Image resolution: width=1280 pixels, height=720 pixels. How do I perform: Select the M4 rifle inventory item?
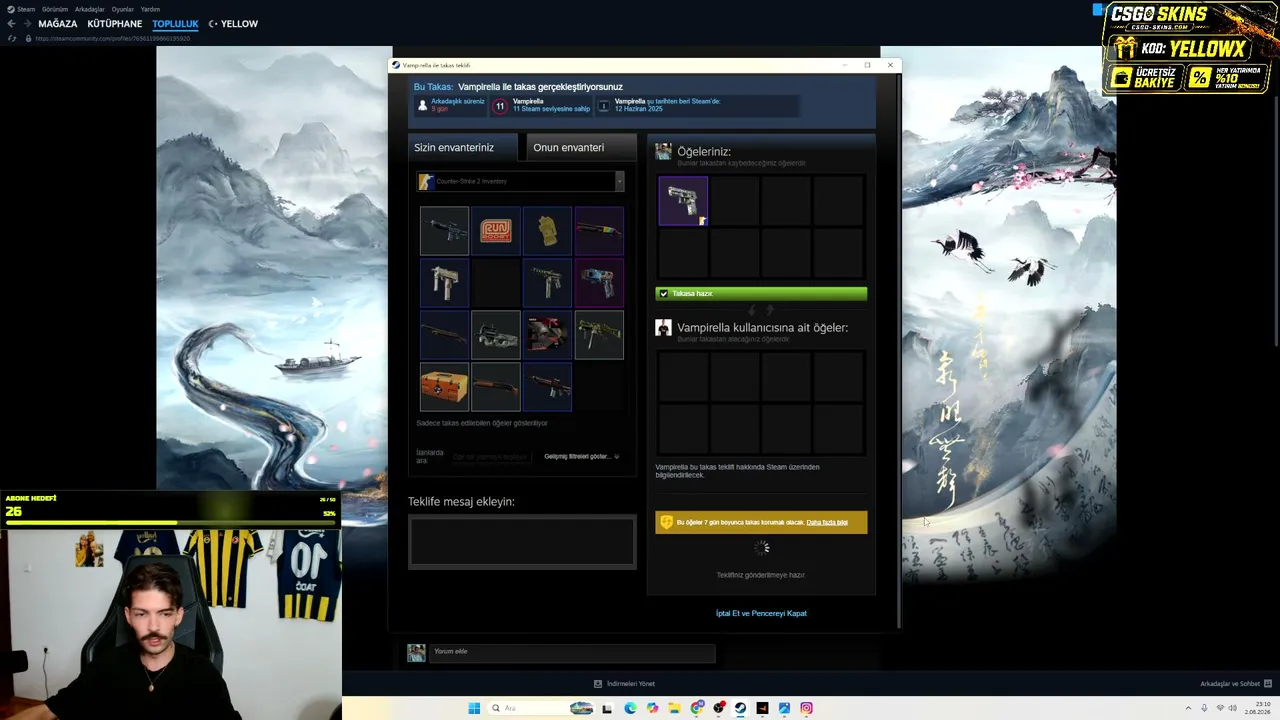444,232
